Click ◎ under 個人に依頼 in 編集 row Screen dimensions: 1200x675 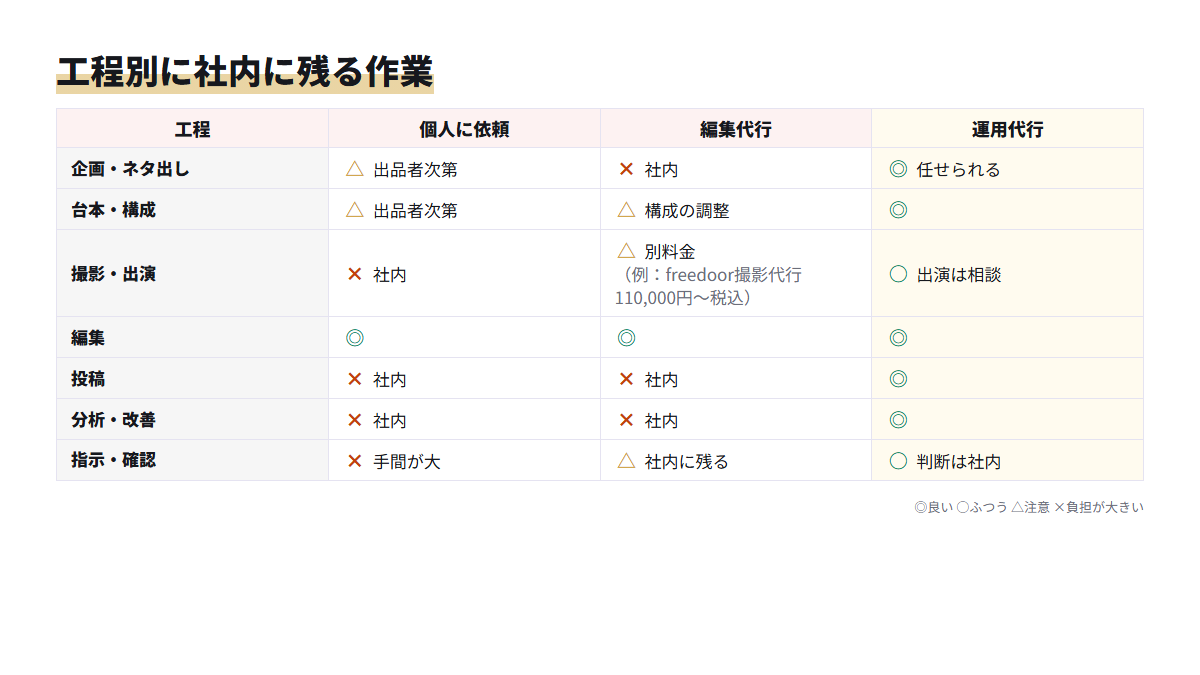[355, 338]
